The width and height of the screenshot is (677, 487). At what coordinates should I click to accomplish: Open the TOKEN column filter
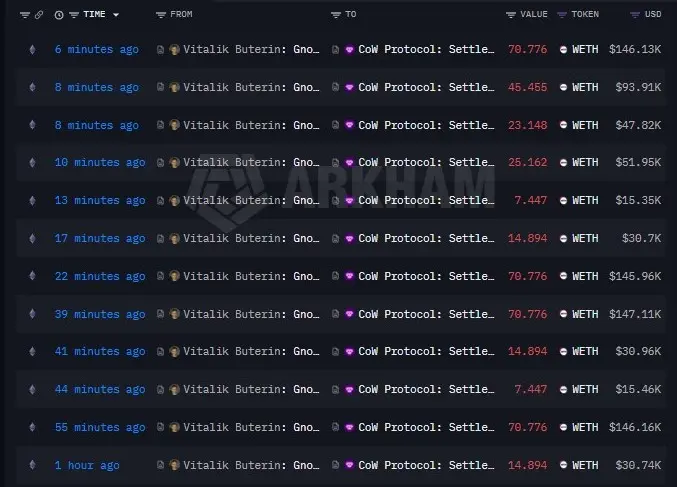562,15
